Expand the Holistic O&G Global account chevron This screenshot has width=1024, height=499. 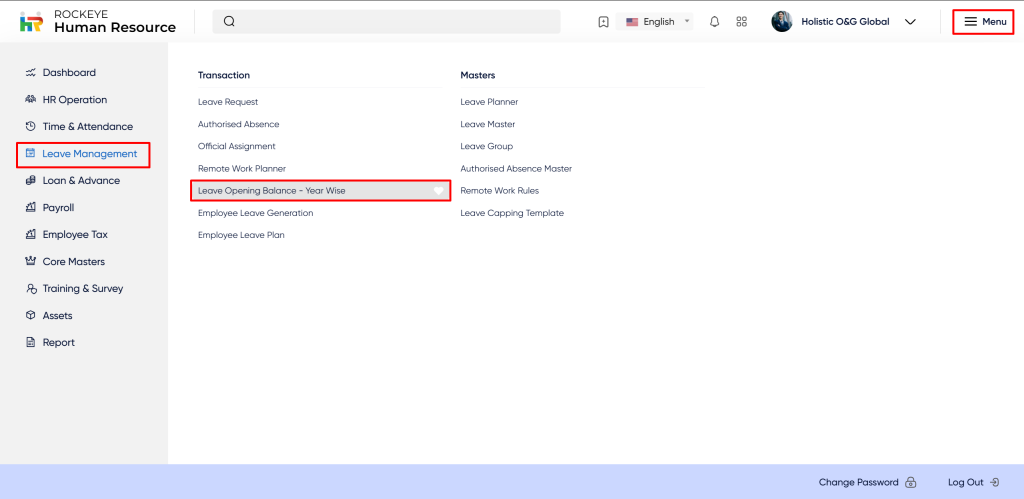(910, 22)
